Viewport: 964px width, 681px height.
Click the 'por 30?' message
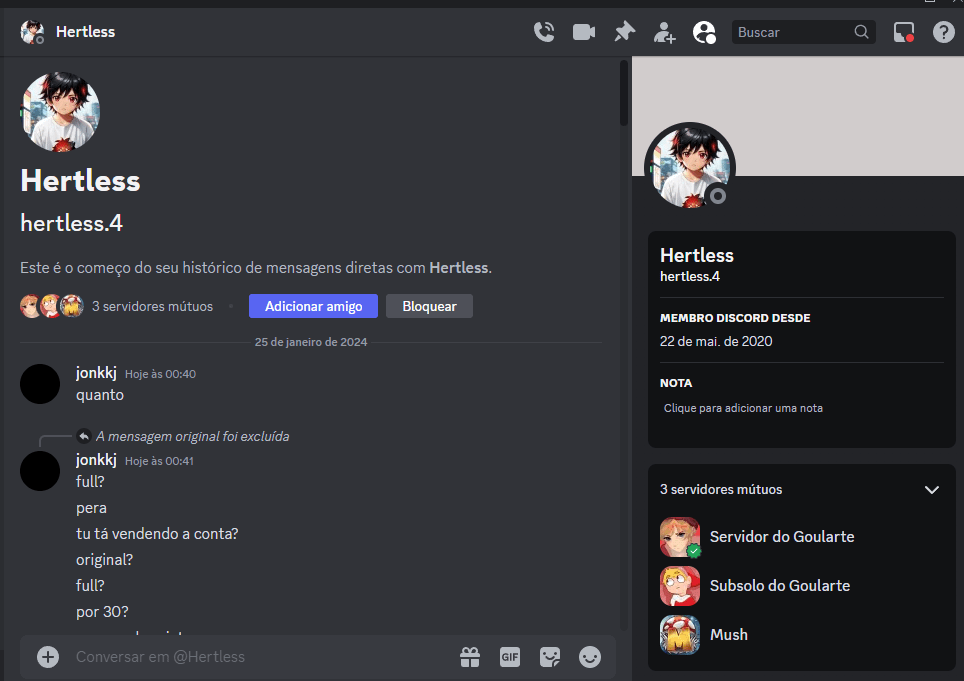pos(102,612)
